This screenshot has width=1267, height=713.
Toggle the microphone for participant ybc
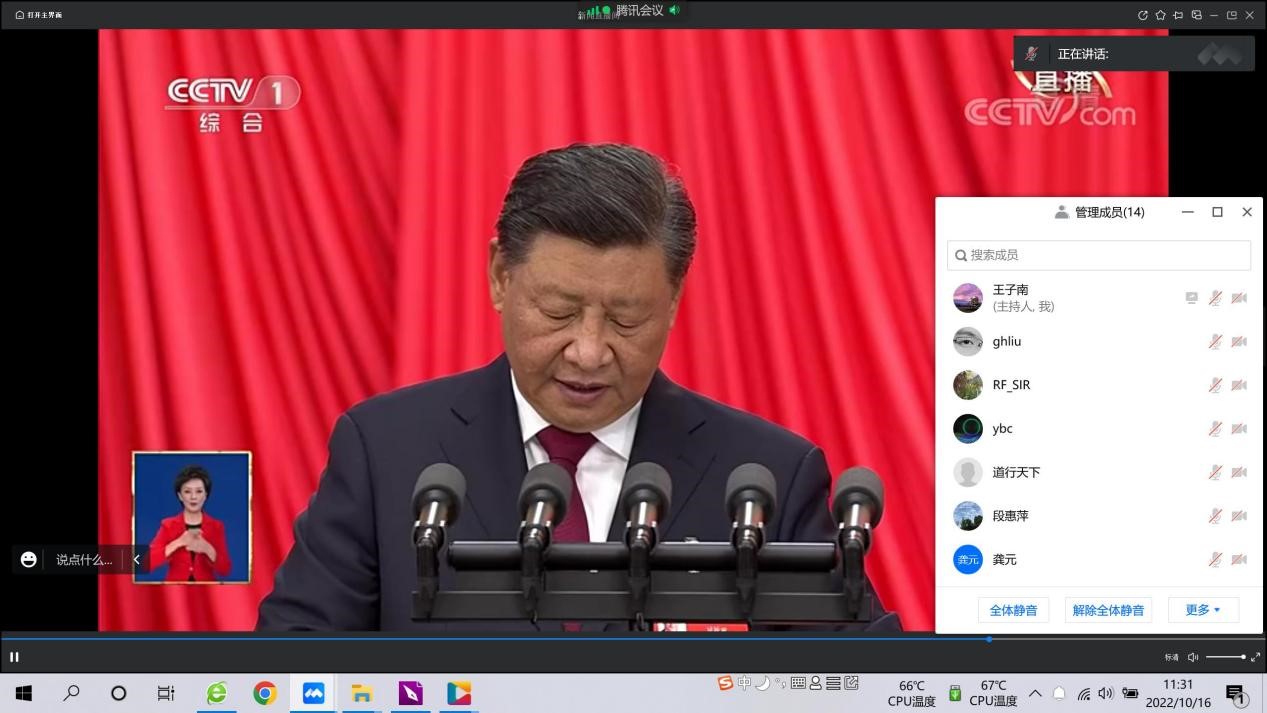click(x=1215, y=429)
